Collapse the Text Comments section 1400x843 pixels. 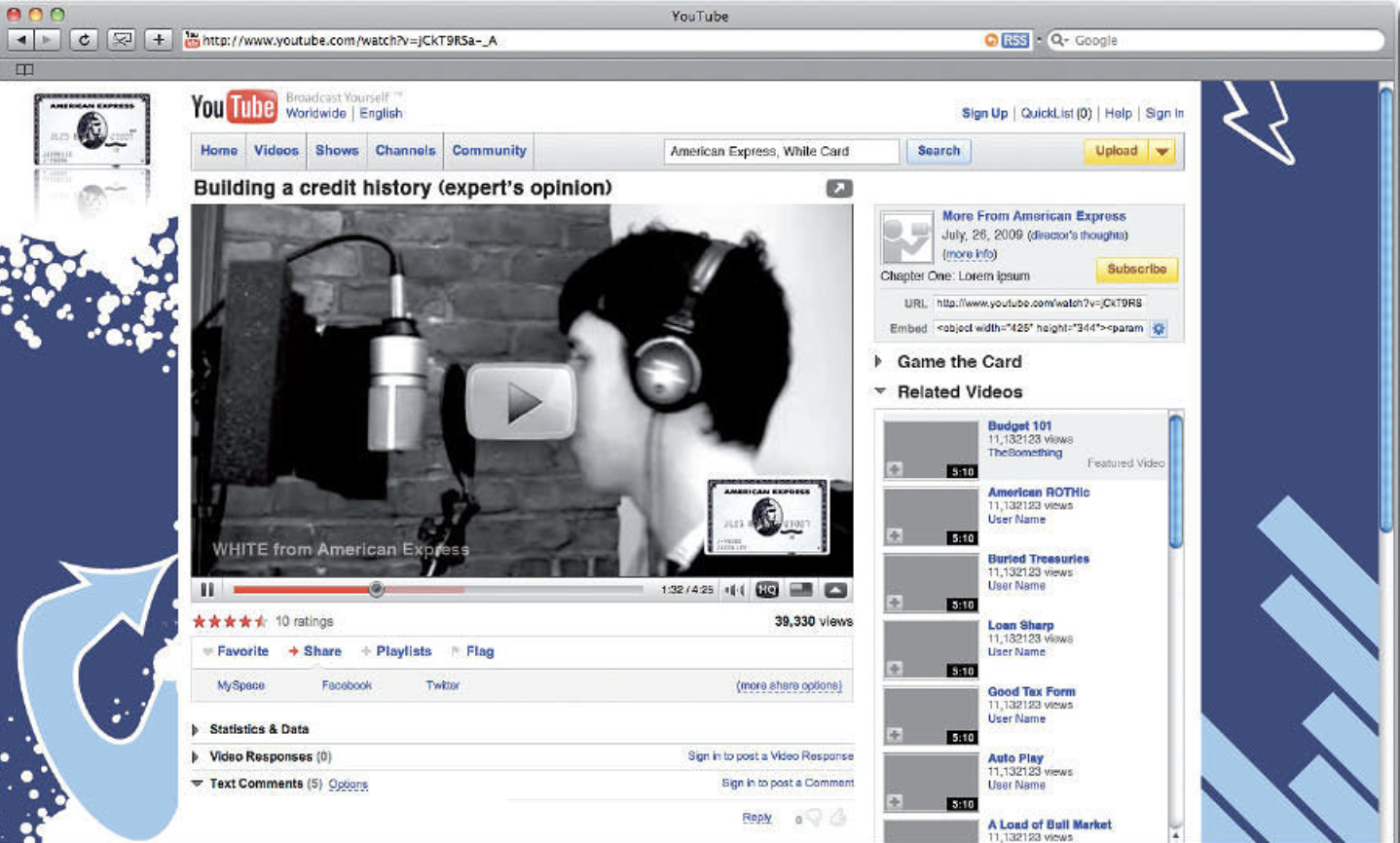[198, 784]
